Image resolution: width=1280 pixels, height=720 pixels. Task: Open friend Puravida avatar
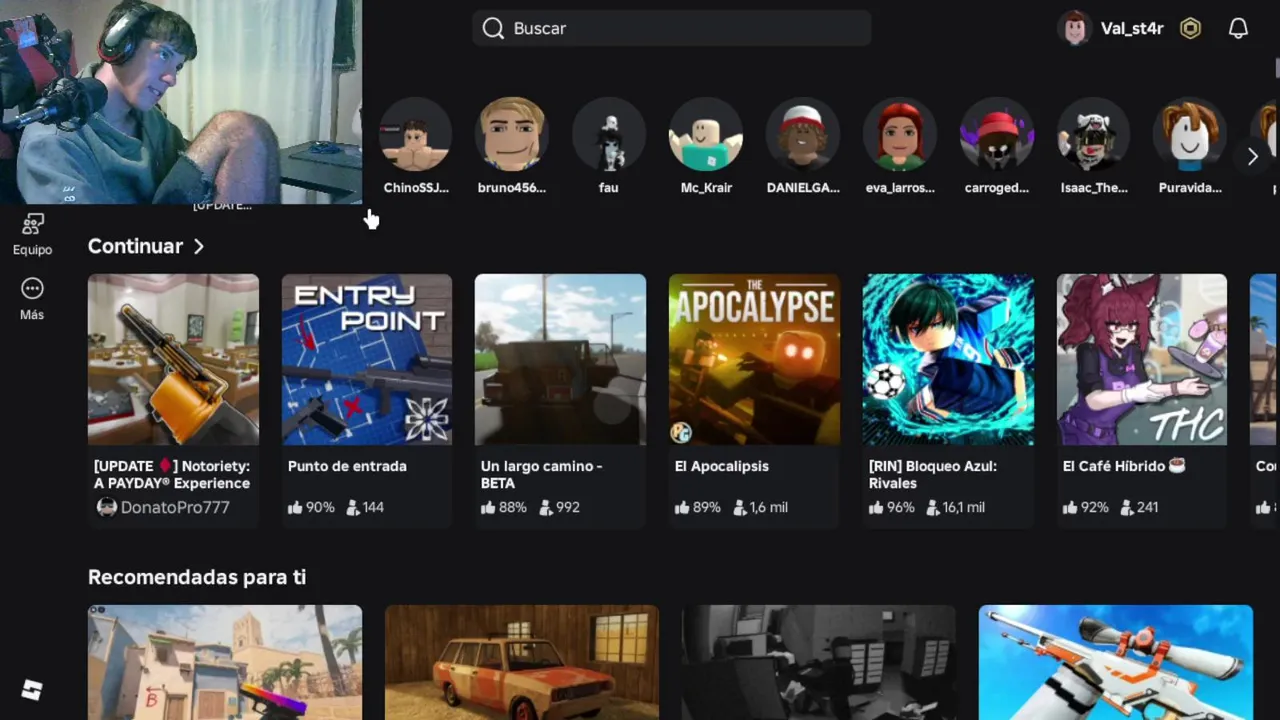1190,134
